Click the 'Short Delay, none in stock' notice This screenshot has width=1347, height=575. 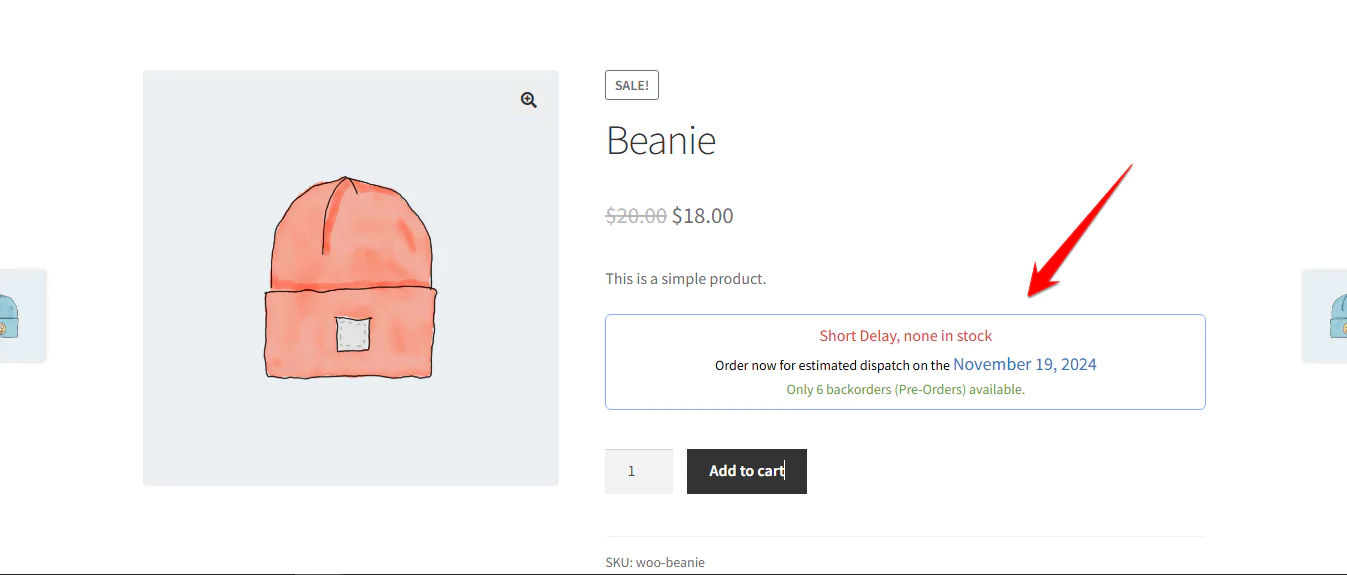click(906, 336)
